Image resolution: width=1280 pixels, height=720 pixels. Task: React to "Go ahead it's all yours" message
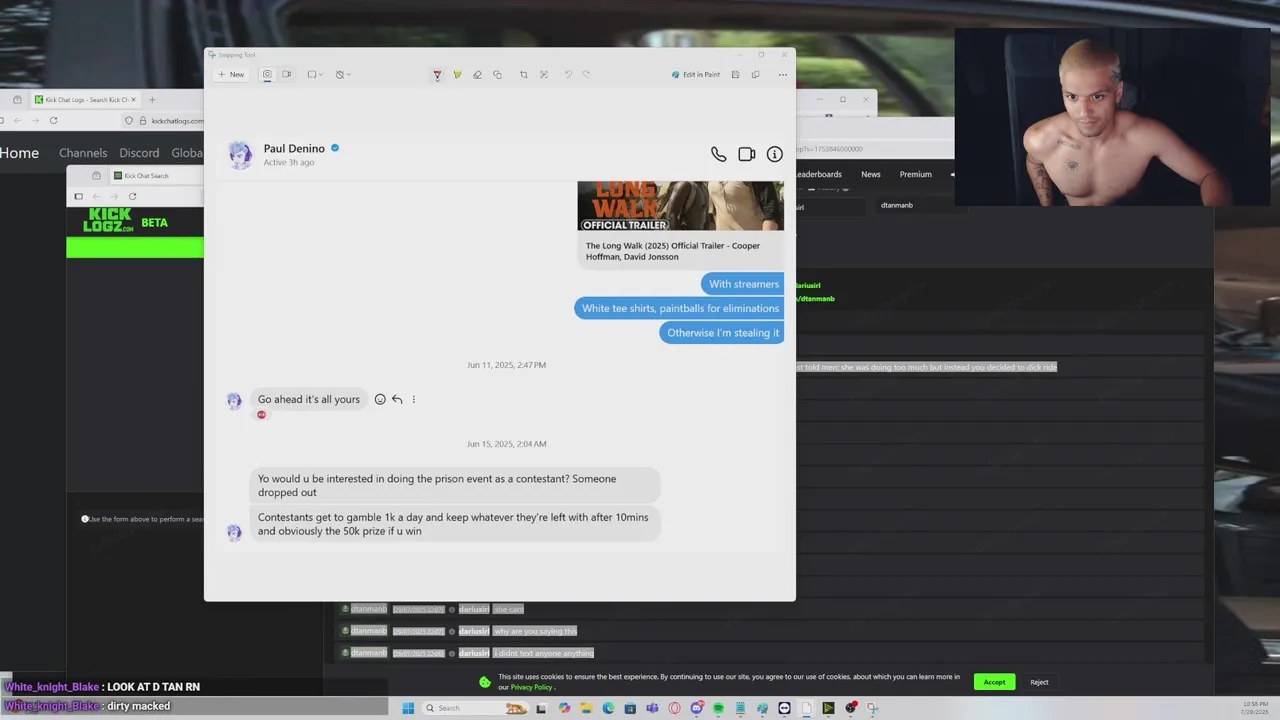click(380, 399)
